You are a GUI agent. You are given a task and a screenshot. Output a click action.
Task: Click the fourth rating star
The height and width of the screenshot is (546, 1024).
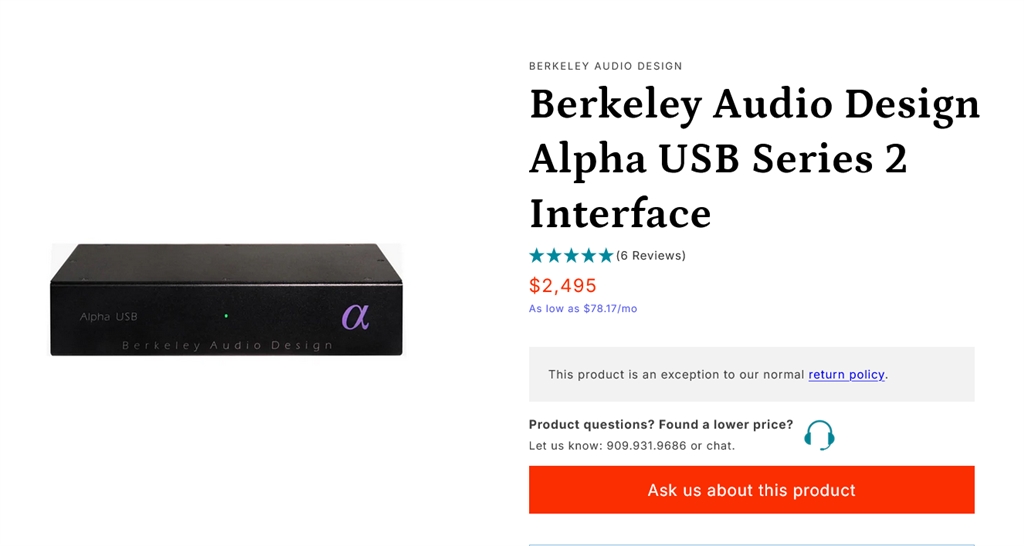pyautogui.click(x=588, y=255)
